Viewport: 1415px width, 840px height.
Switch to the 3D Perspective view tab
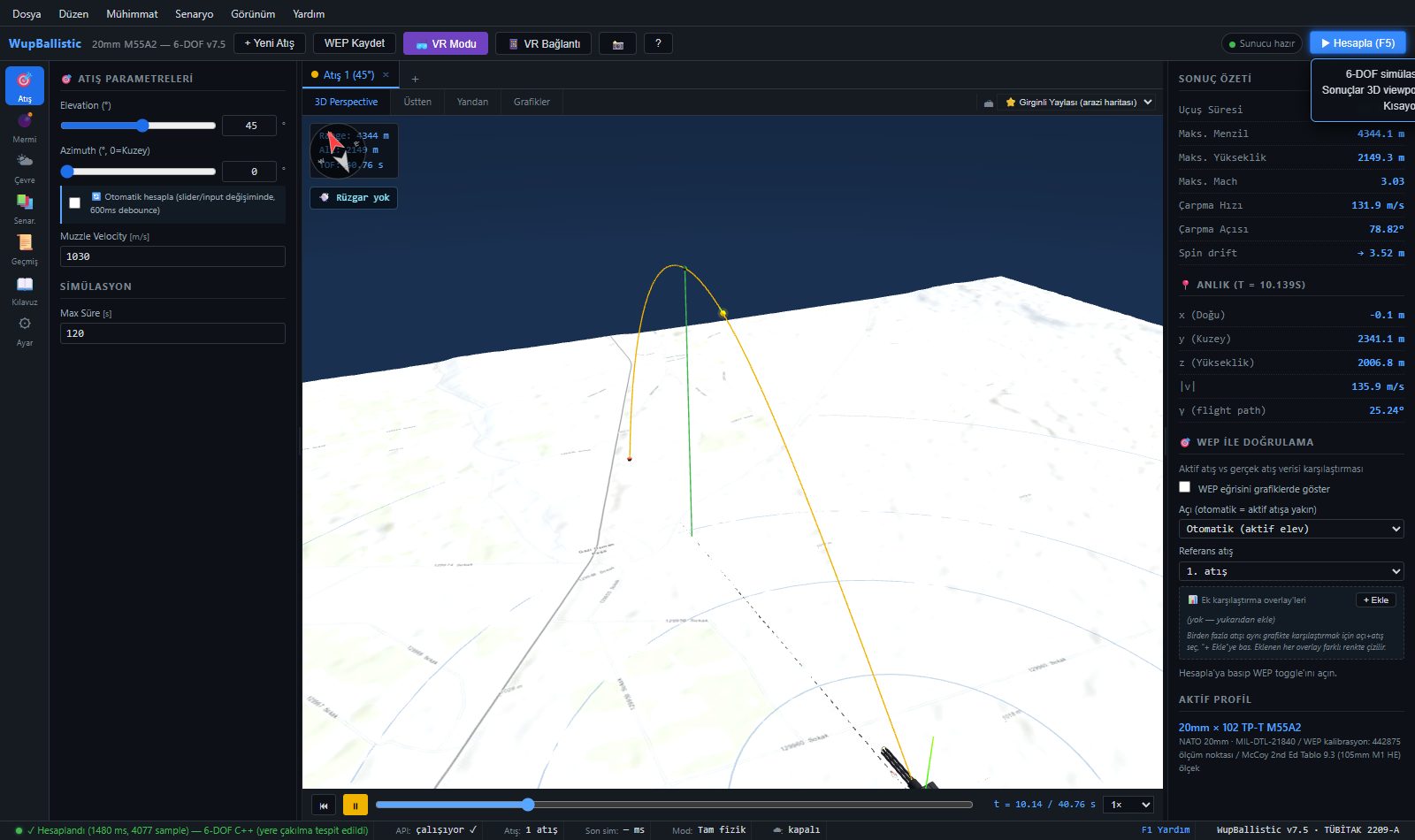(x=346, y=103)
